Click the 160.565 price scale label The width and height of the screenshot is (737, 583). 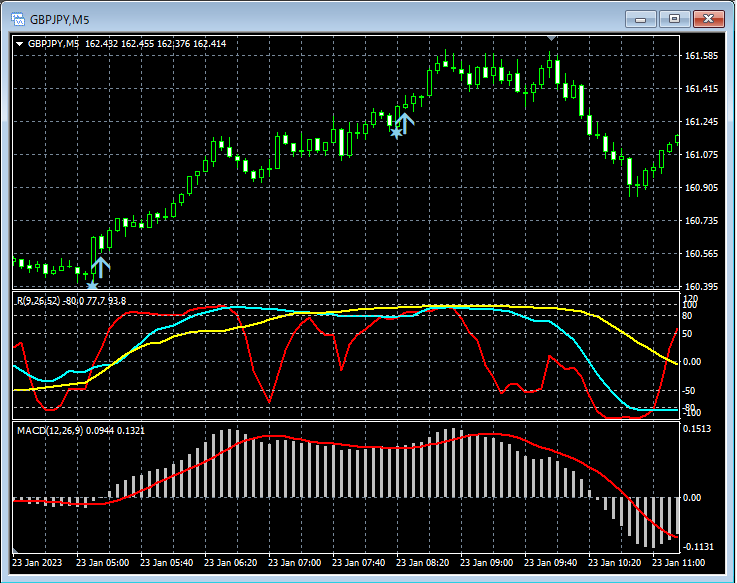point(701,253)
